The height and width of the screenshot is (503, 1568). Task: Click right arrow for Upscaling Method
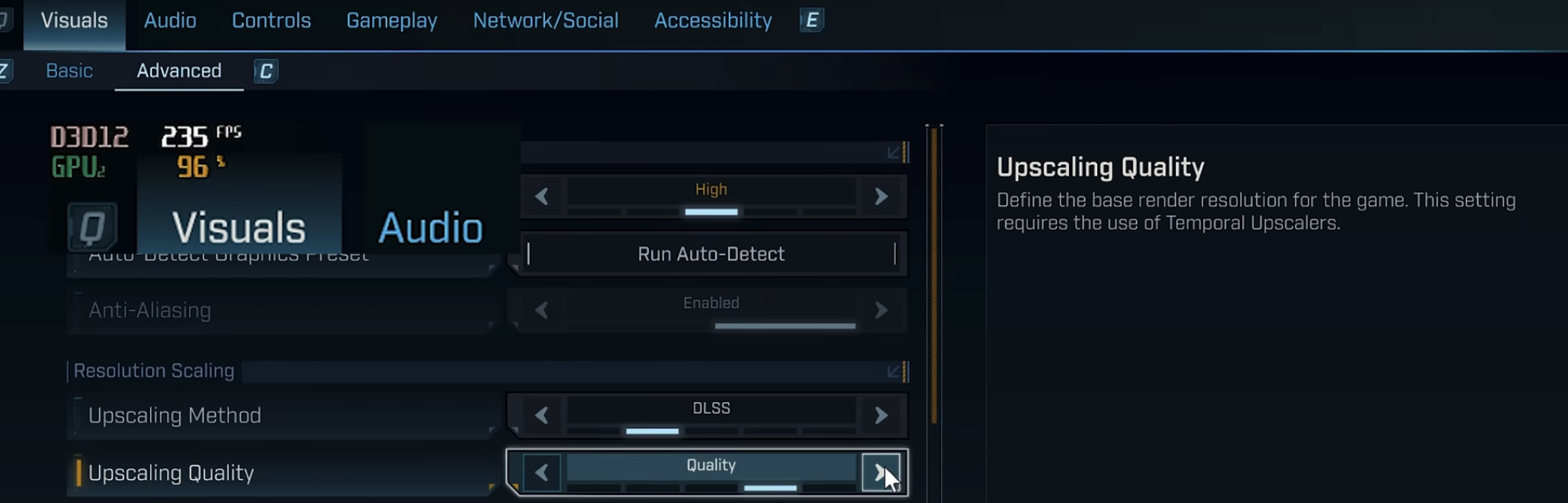881,416
